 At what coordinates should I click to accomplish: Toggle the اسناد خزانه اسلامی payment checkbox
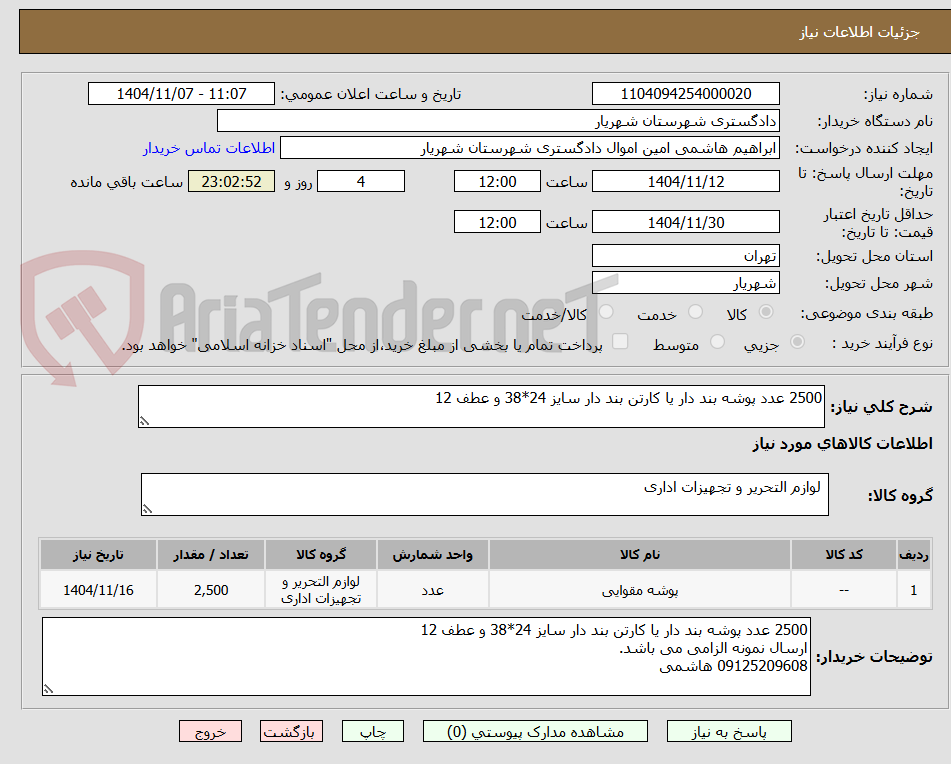(620, 341)
